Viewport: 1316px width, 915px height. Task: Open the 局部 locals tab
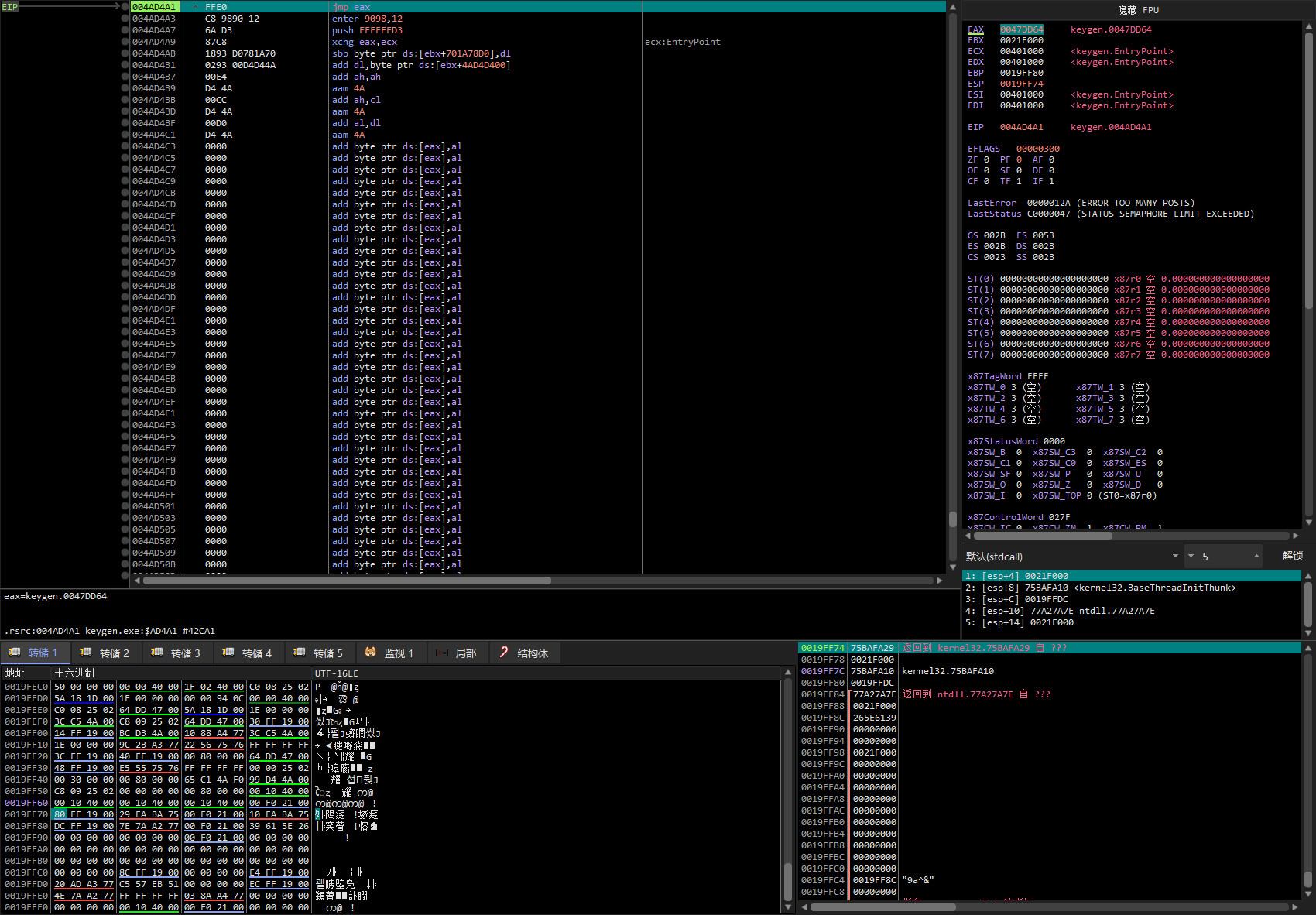tap(458, 653)
